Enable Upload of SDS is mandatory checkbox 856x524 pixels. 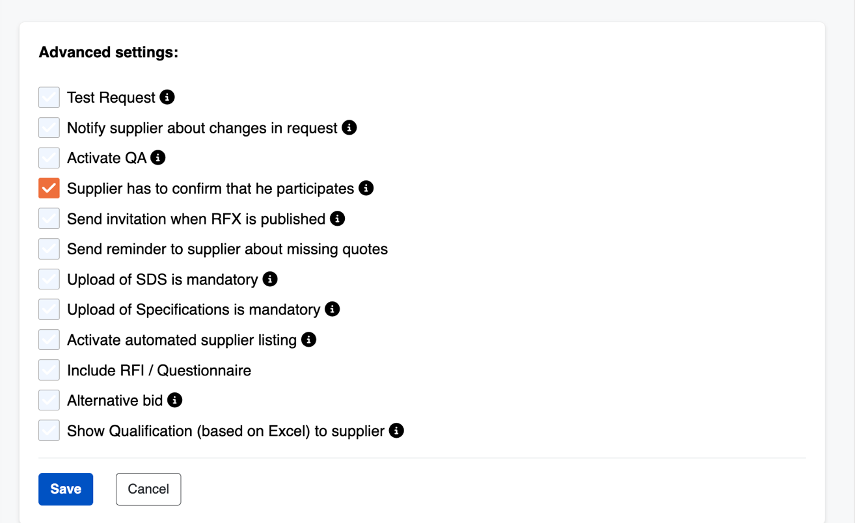point(49,279)
